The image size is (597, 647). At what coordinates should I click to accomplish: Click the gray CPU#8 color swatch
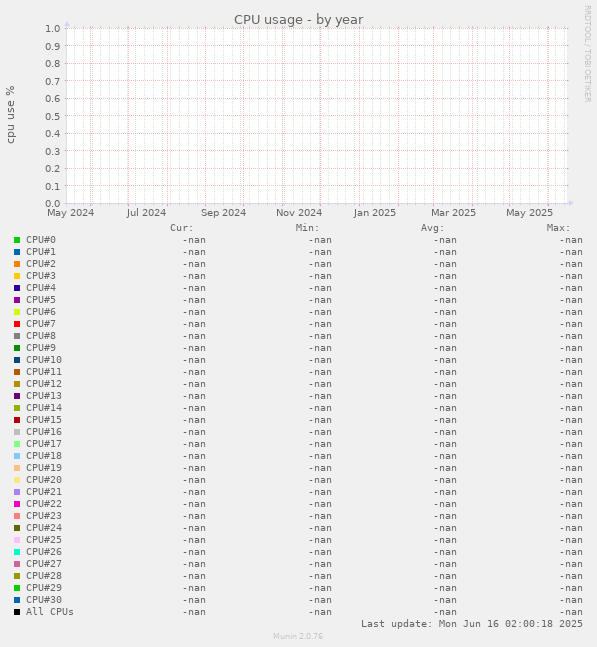click(x=17, y=335)
